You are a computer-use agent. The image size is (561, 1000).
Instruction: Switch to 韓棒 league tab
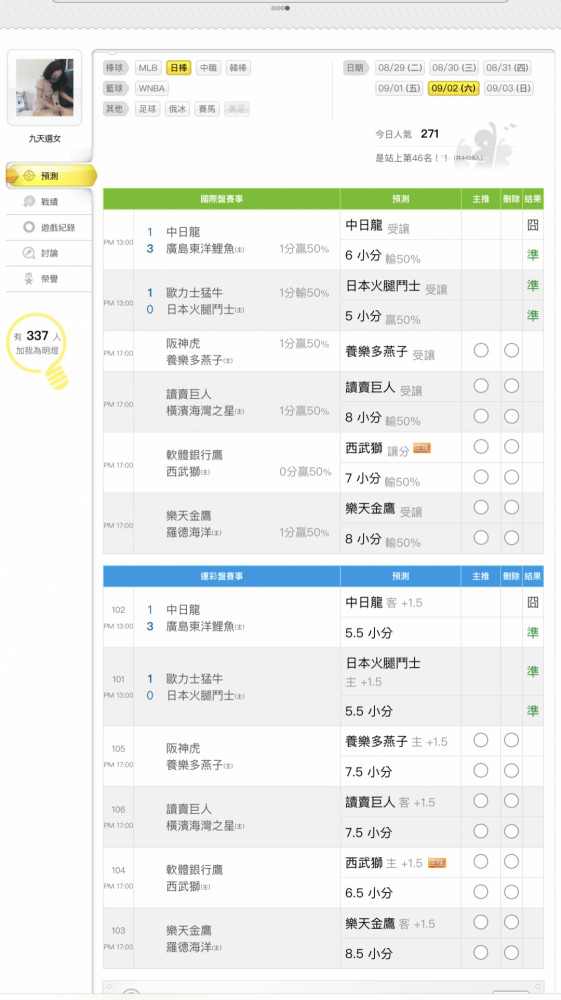point(238,68)
